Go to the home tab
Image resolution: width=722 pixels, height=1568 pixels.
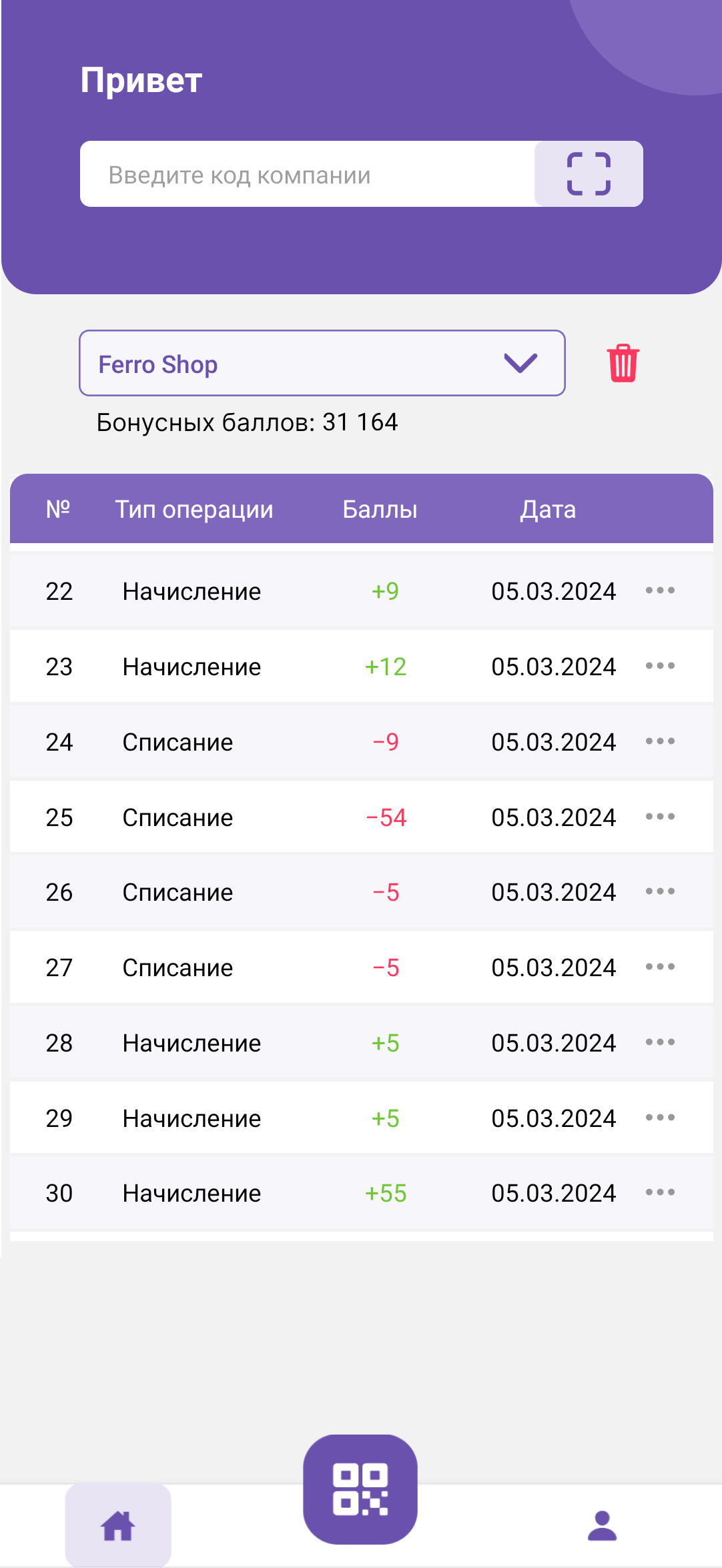(118, 1525)
